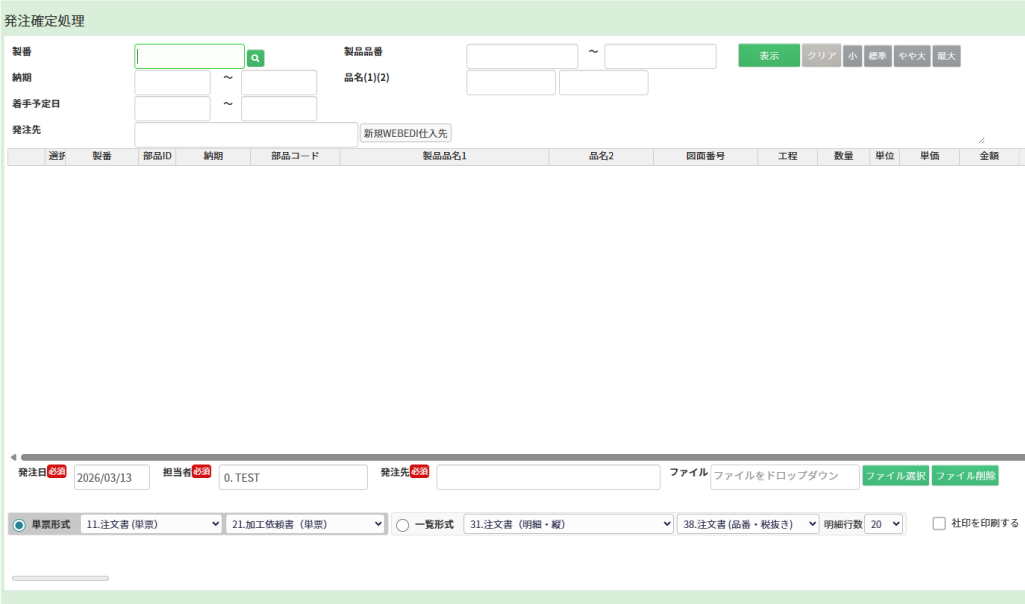This screenshot has height=604, width=1025.
Task: Switch to the 最大 size
Action: pos(946,56)
